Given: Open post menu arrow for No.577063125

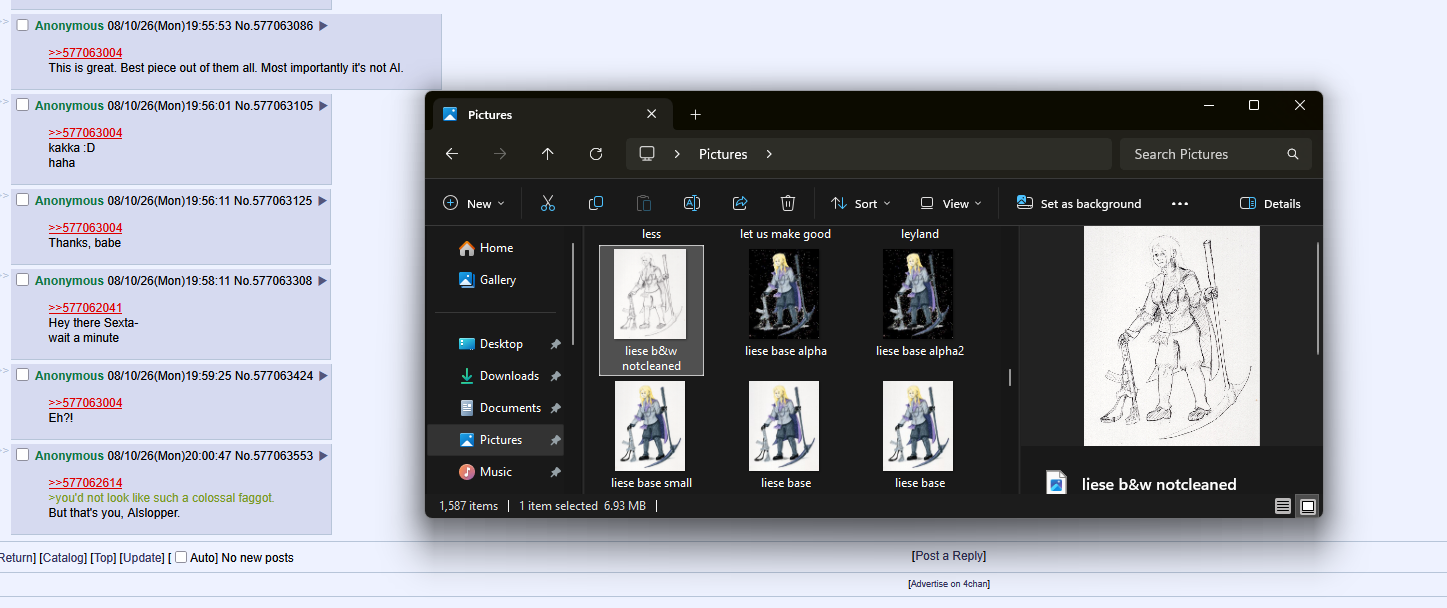Looking at the screenshot, I should pos(323,201).
